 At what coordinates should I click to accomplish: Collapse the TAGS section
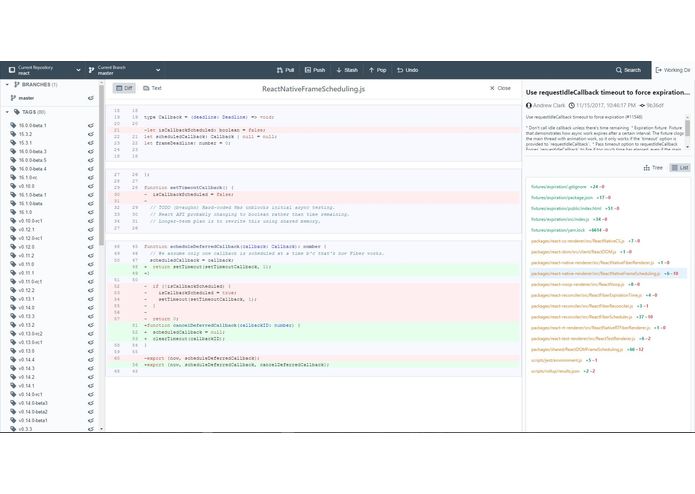coord(7,112)
